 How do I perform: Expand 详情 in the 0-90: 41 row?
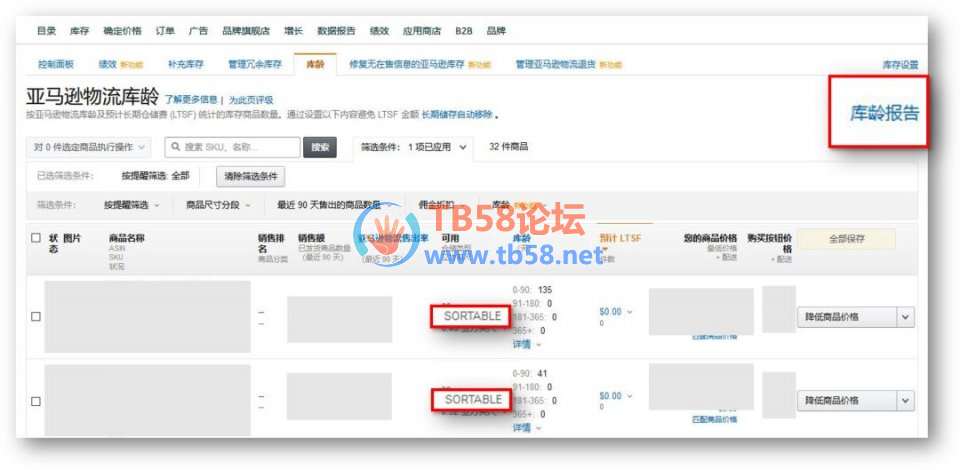(x=527, y=428)
